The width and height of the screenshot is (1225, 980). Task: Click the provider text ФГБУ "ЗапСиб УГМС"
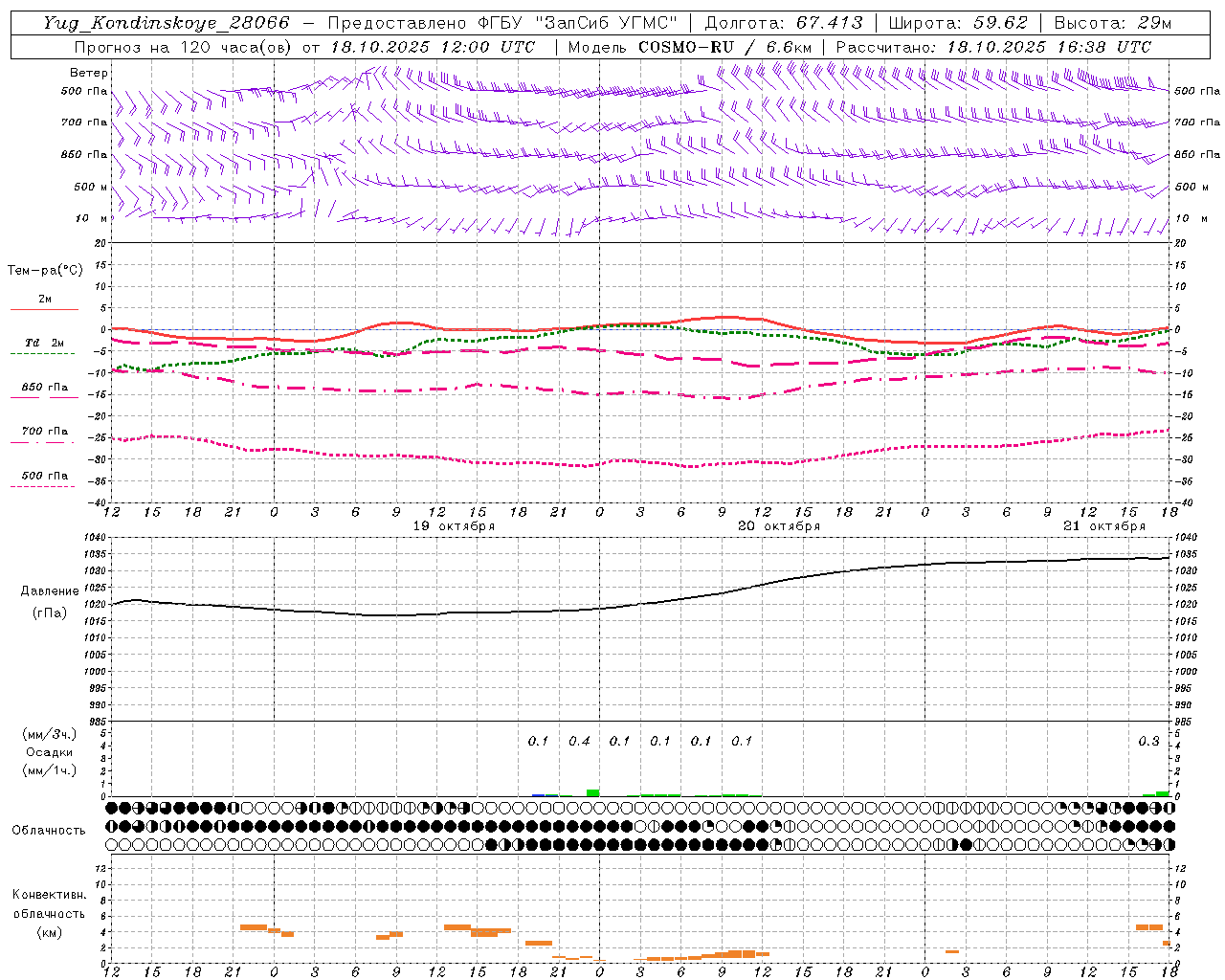point(576,23)
